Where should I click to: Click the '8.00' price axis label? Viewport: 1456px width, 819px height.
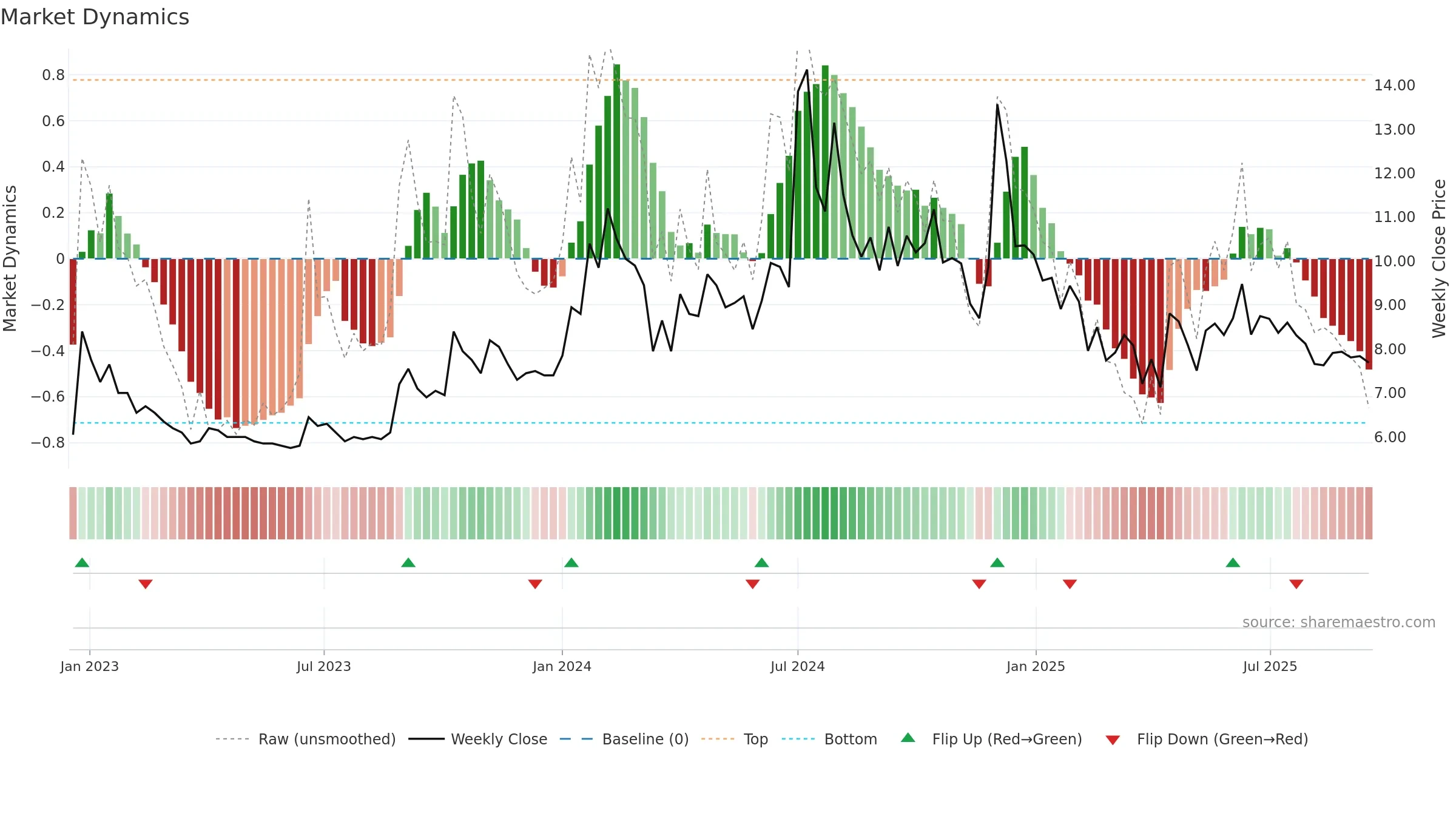(x=1390, y=349)
